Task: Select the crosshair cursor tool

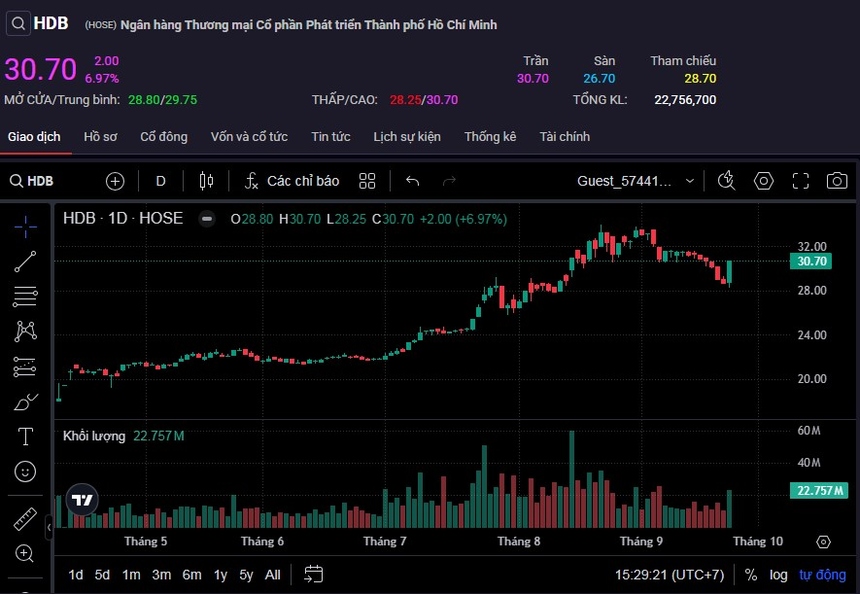Action: click(25, 226)
